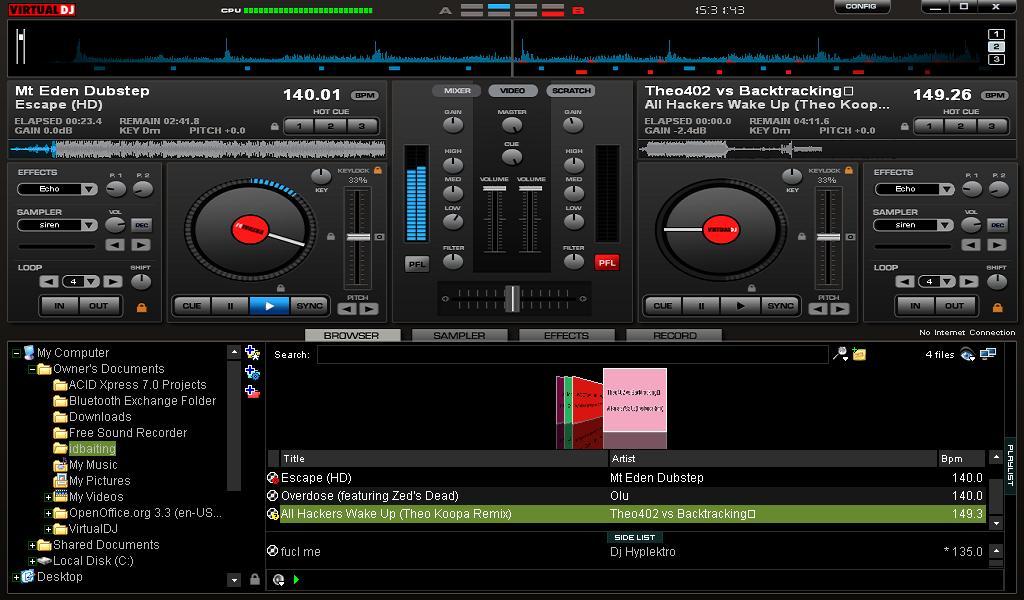Play the left deck track
This screenshot has width=1024, height=600.
click(x=269, y=306)
